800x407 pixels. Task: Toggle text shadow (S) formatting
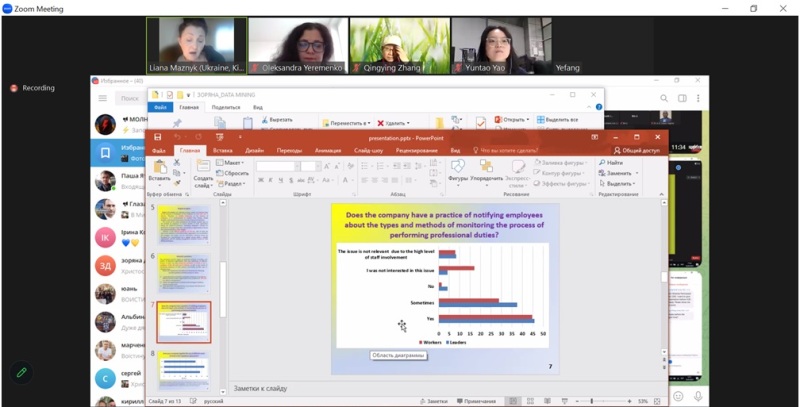click(291, 180)
